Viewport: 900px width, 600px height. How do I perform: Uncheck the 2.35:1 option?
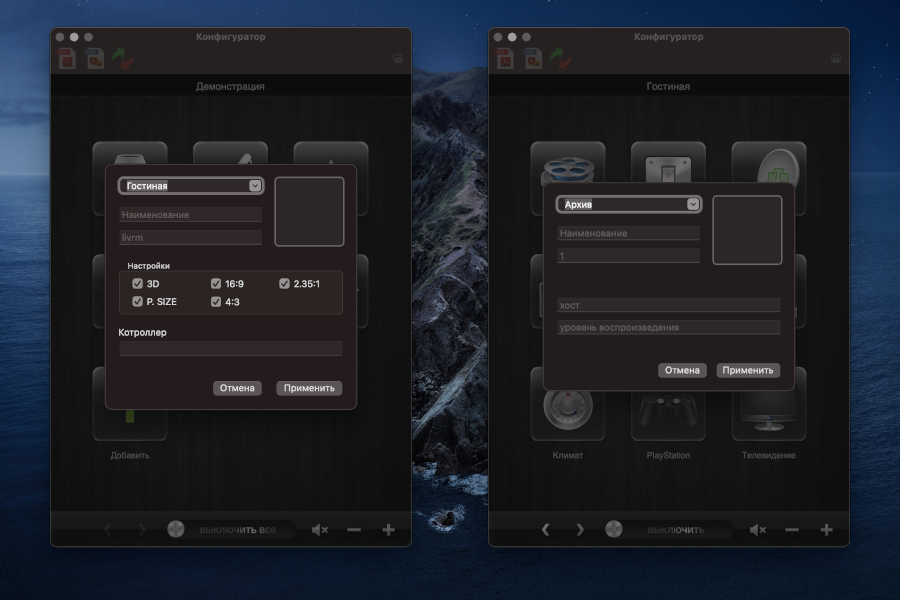283,283
